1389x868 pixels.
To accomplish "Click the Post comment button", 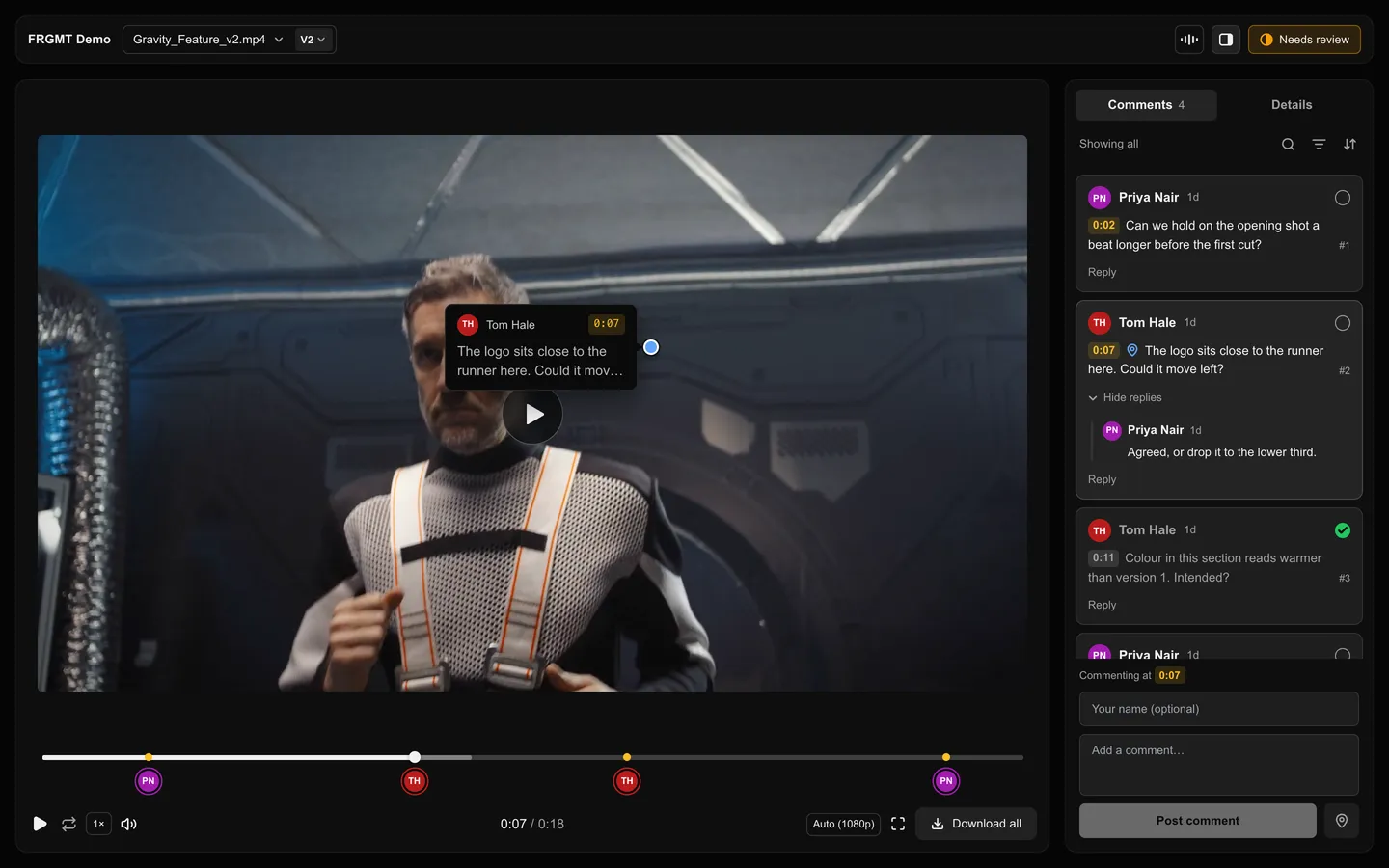I will [x=1198, y=821].
